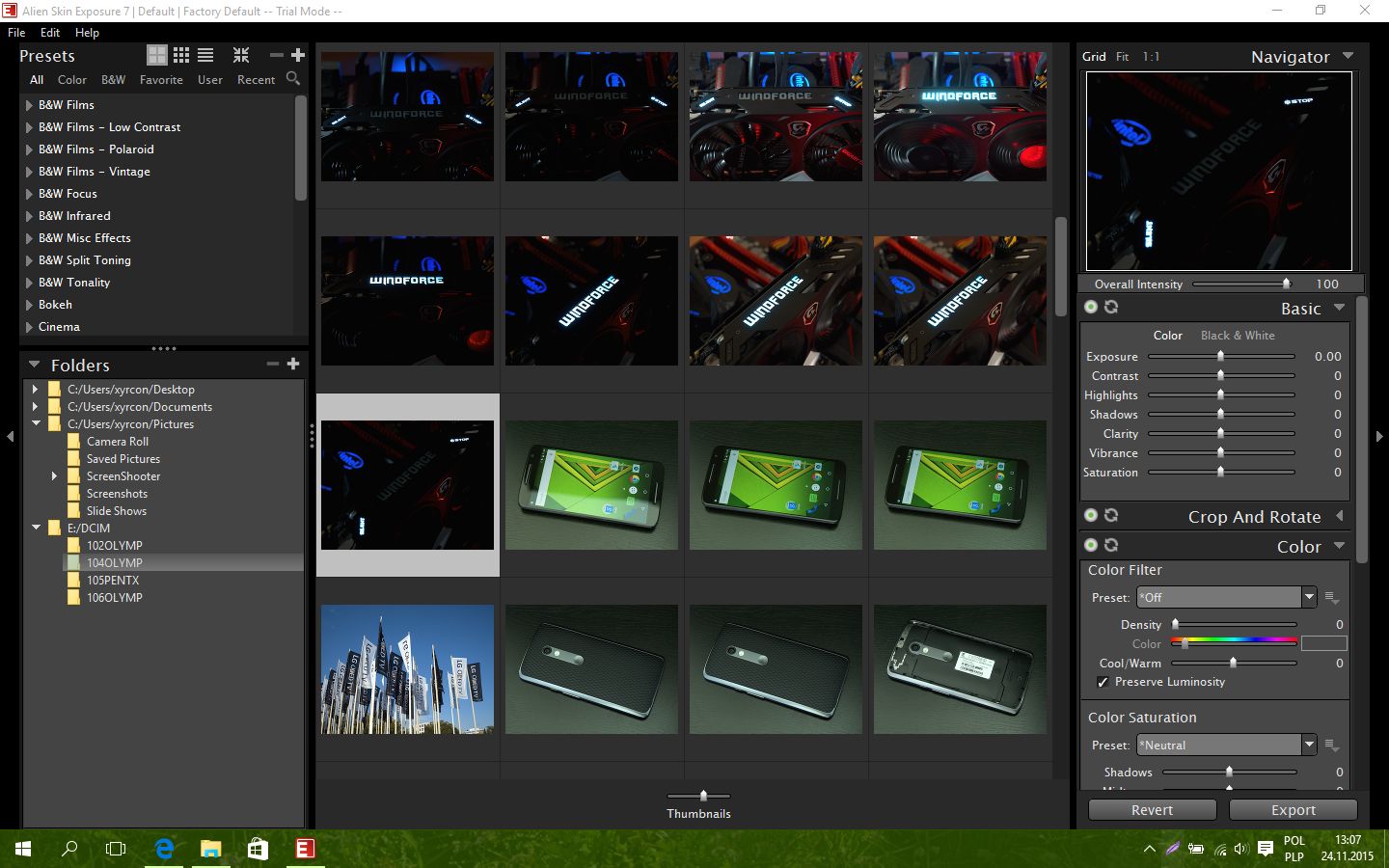This screenshot has width=1389, height=868.
Task: Toggle the Crop And Rotate panel on/off
Action: point(1091,515)
